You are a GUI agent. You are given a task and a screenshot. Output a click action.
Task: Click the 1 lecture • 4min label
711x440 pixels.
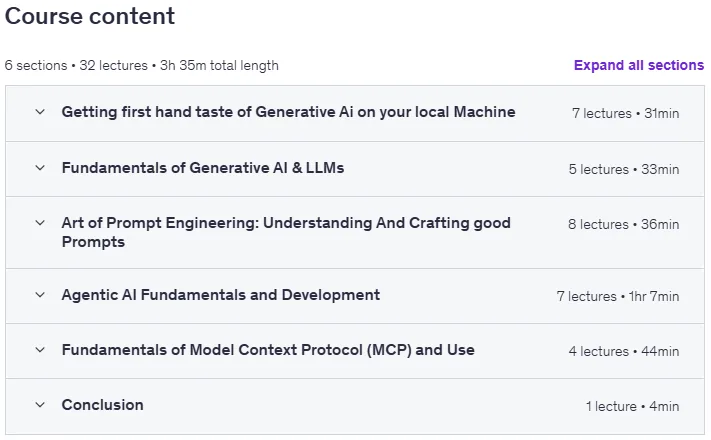[x=632, y=406]
